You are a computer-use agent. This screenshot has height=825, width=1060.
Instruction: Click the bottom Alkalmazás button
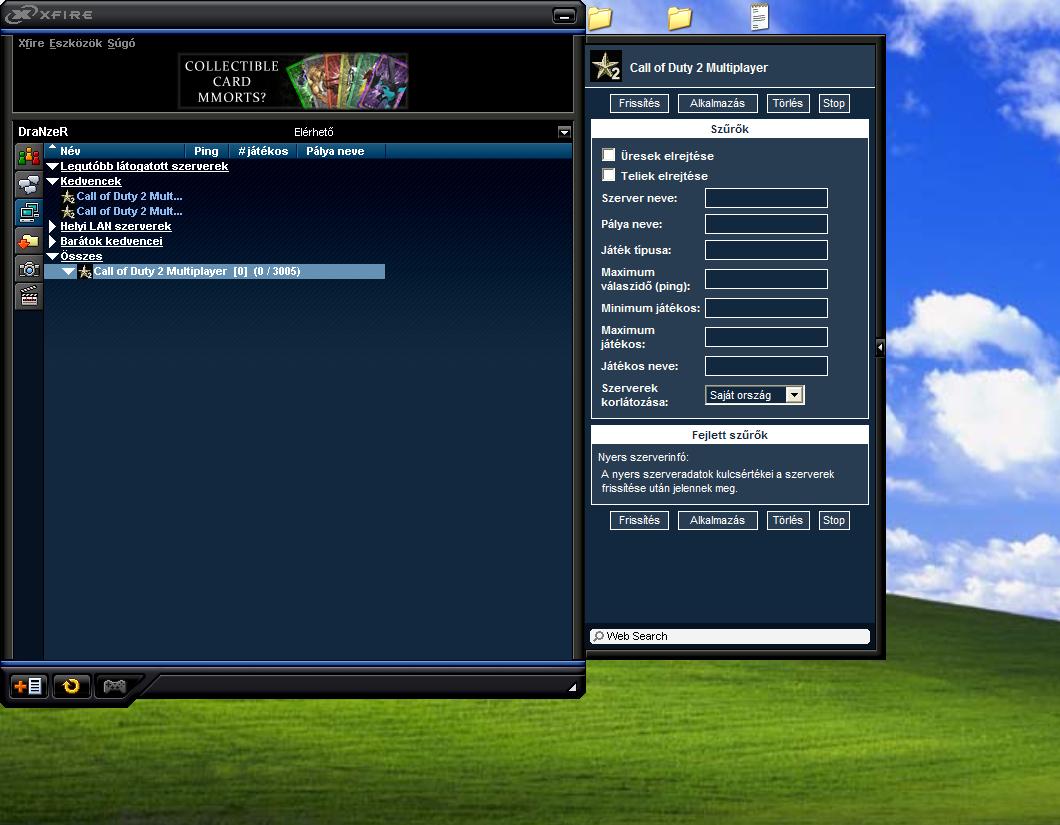coord(717,520)
